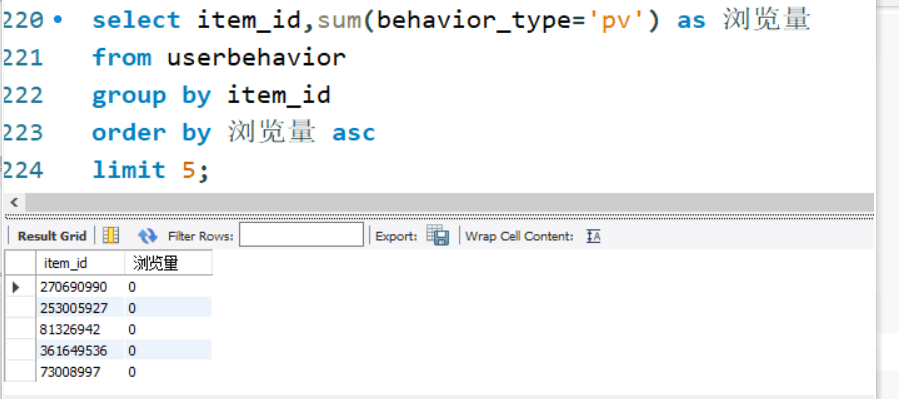Click the Export recordset save icon
Image resolution: width=899 pixels, height=399 pixels.
[437, 235]
